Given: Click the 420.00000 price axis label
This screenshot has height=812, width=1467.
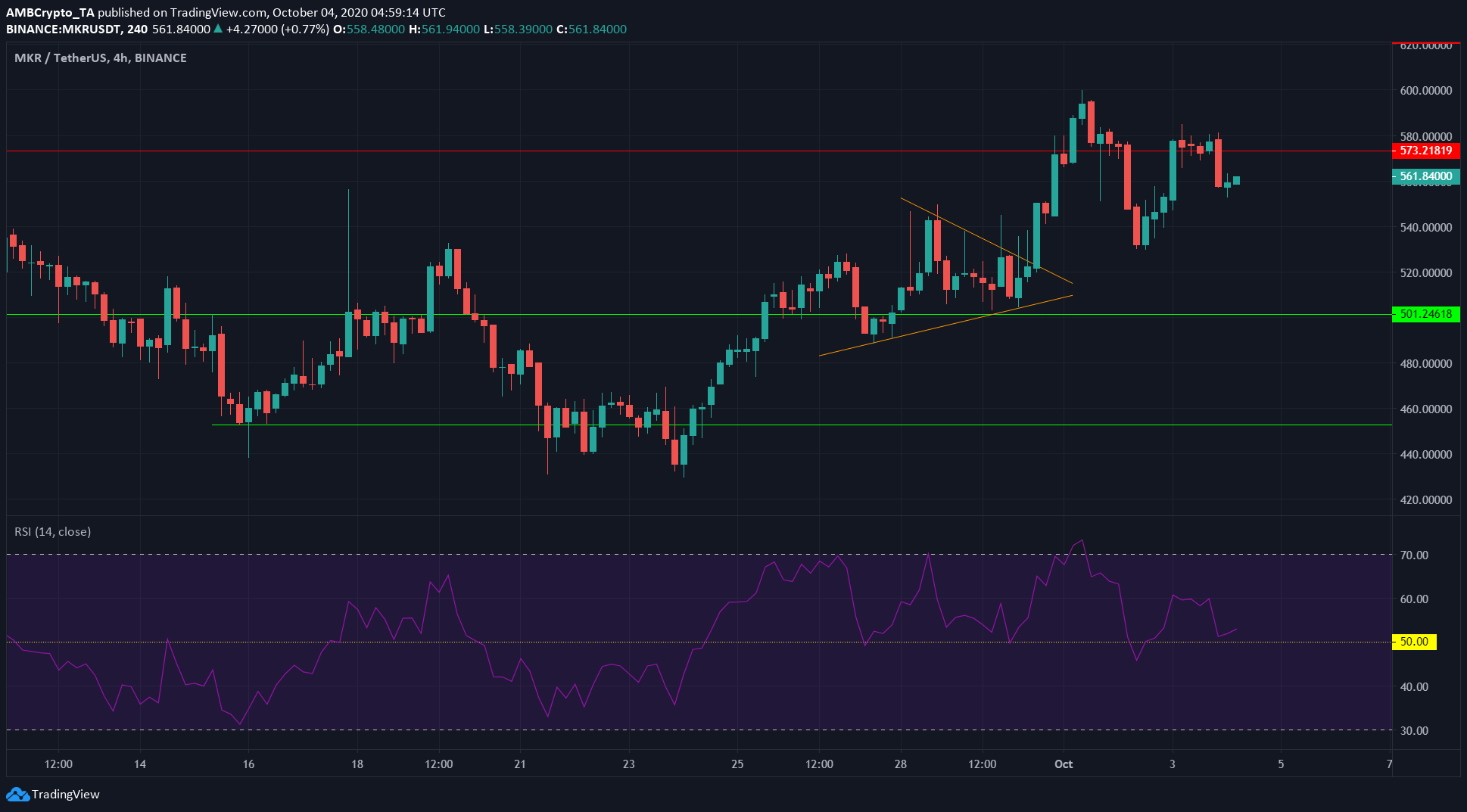Looking at the screenshot, I should [x=1426, y=499].
